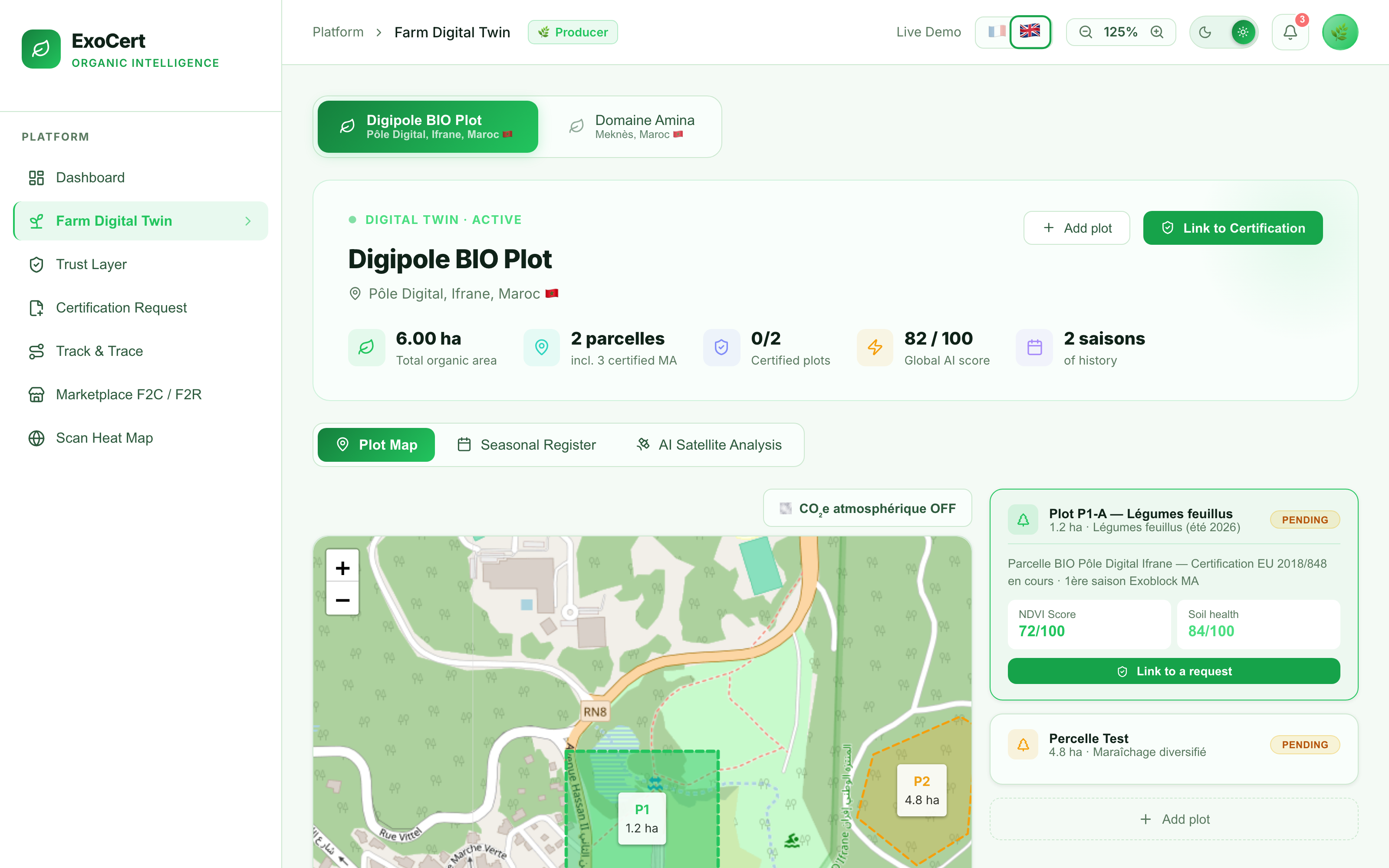Click Percelle Test tree icon
This screenshot has width=1389, height=868.
1023,745
